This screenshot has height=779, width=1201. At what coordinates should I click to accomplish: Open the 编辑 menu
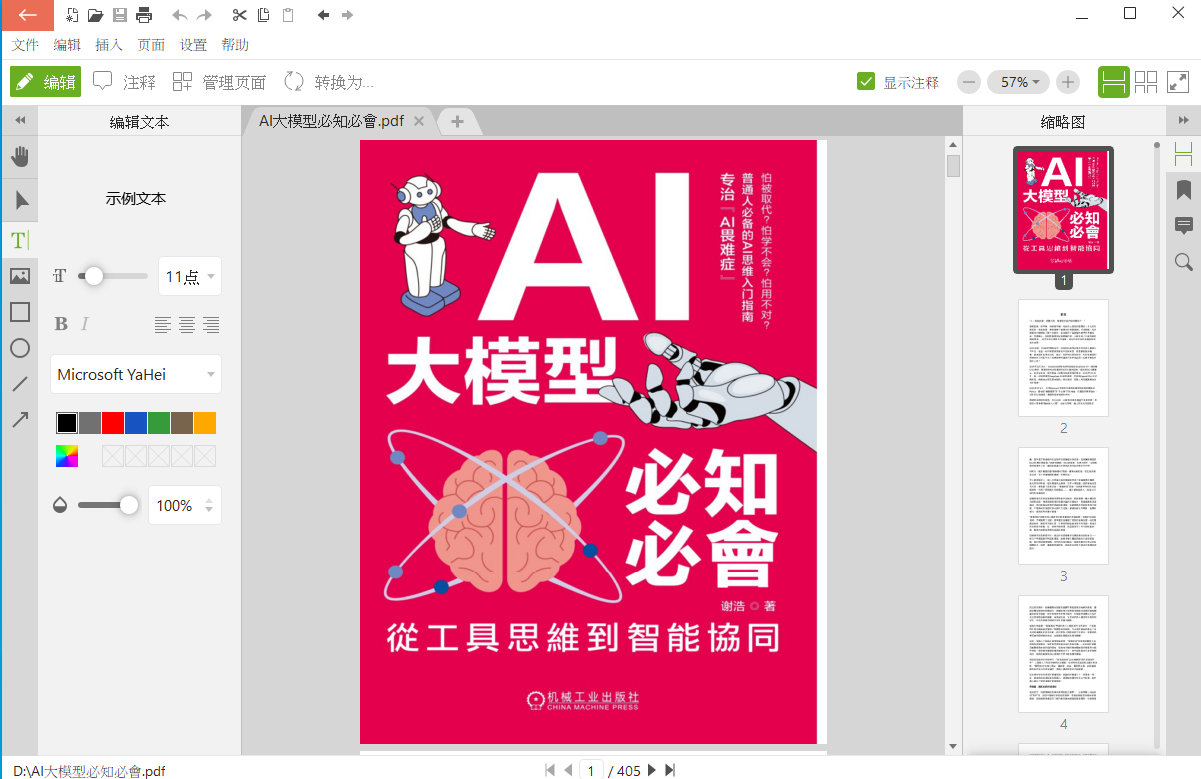[67, 45]
